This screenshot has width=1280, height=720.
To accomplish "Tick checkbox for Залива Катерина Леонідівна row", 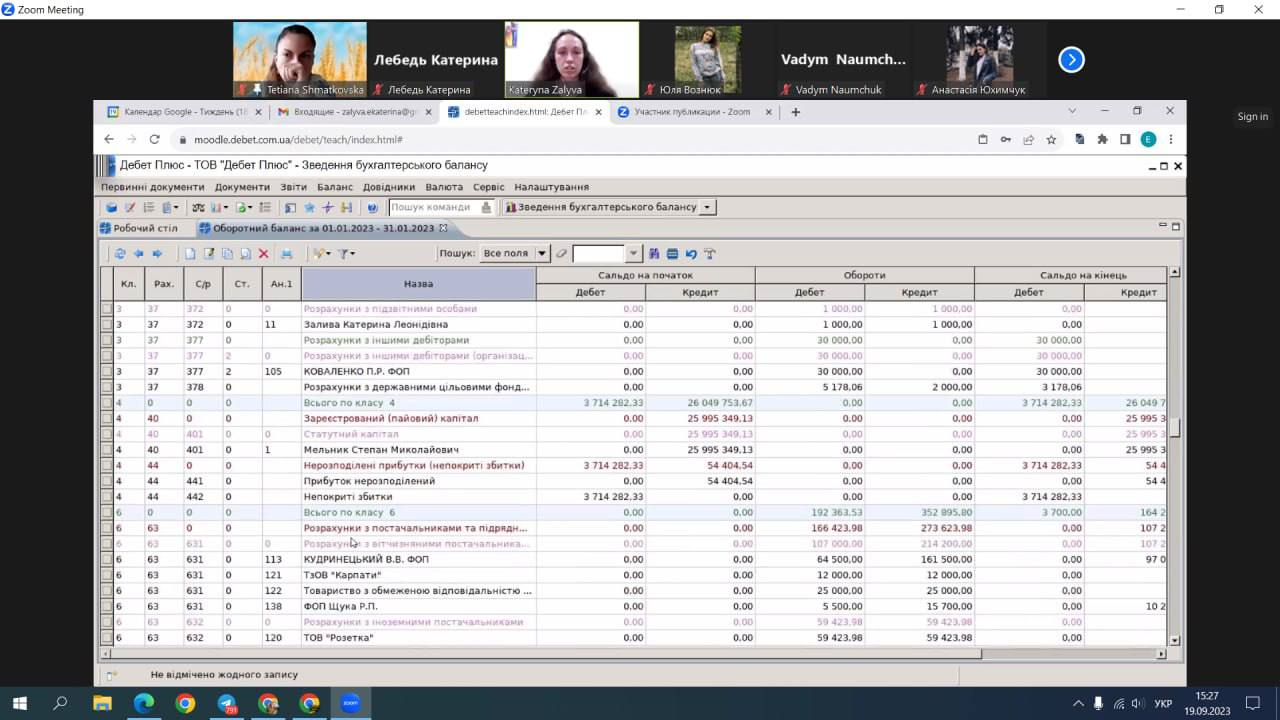I will point(106,325).
